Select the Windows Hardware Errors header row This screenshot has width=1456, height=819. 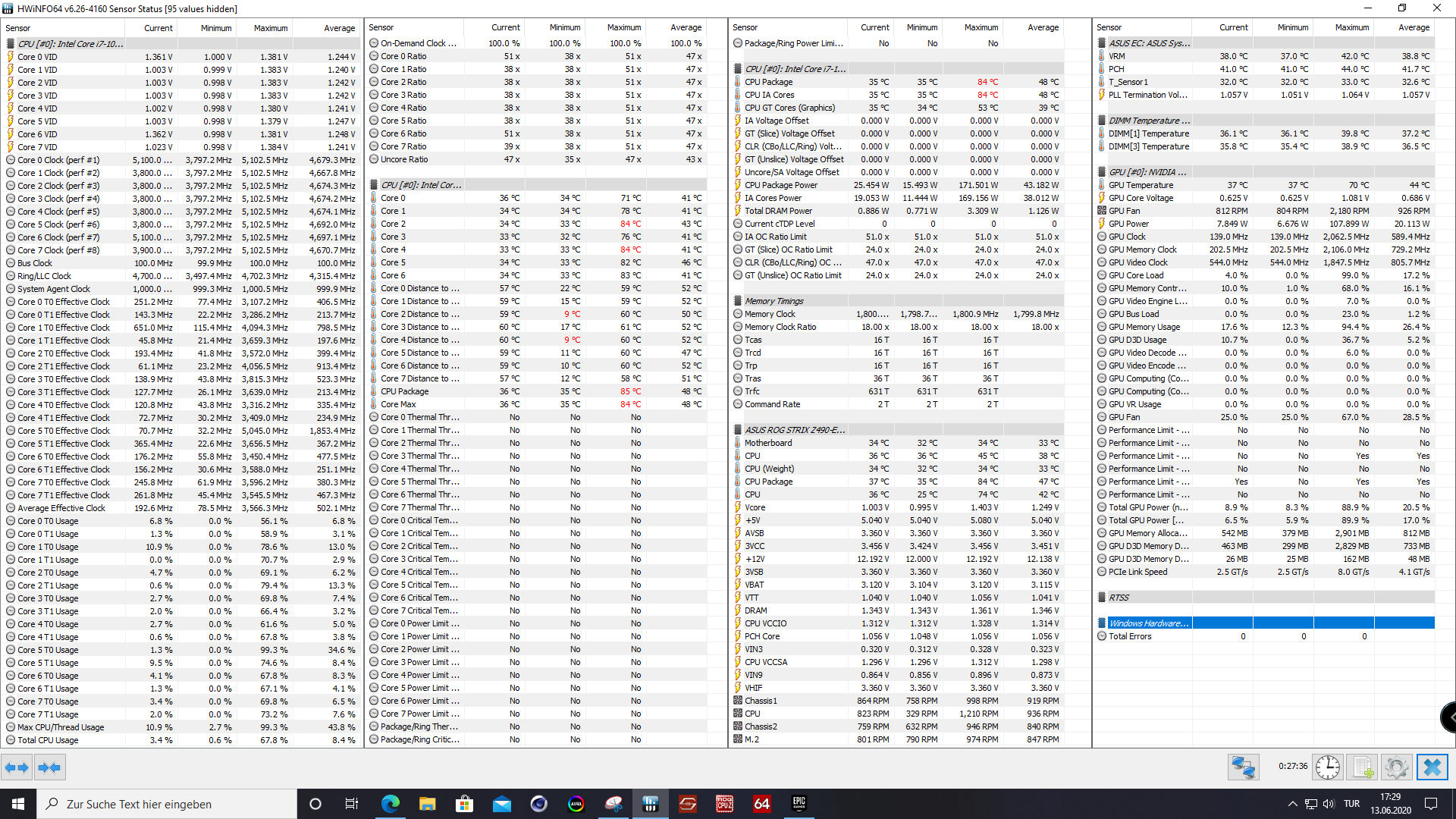click(x=1265, y=623)
